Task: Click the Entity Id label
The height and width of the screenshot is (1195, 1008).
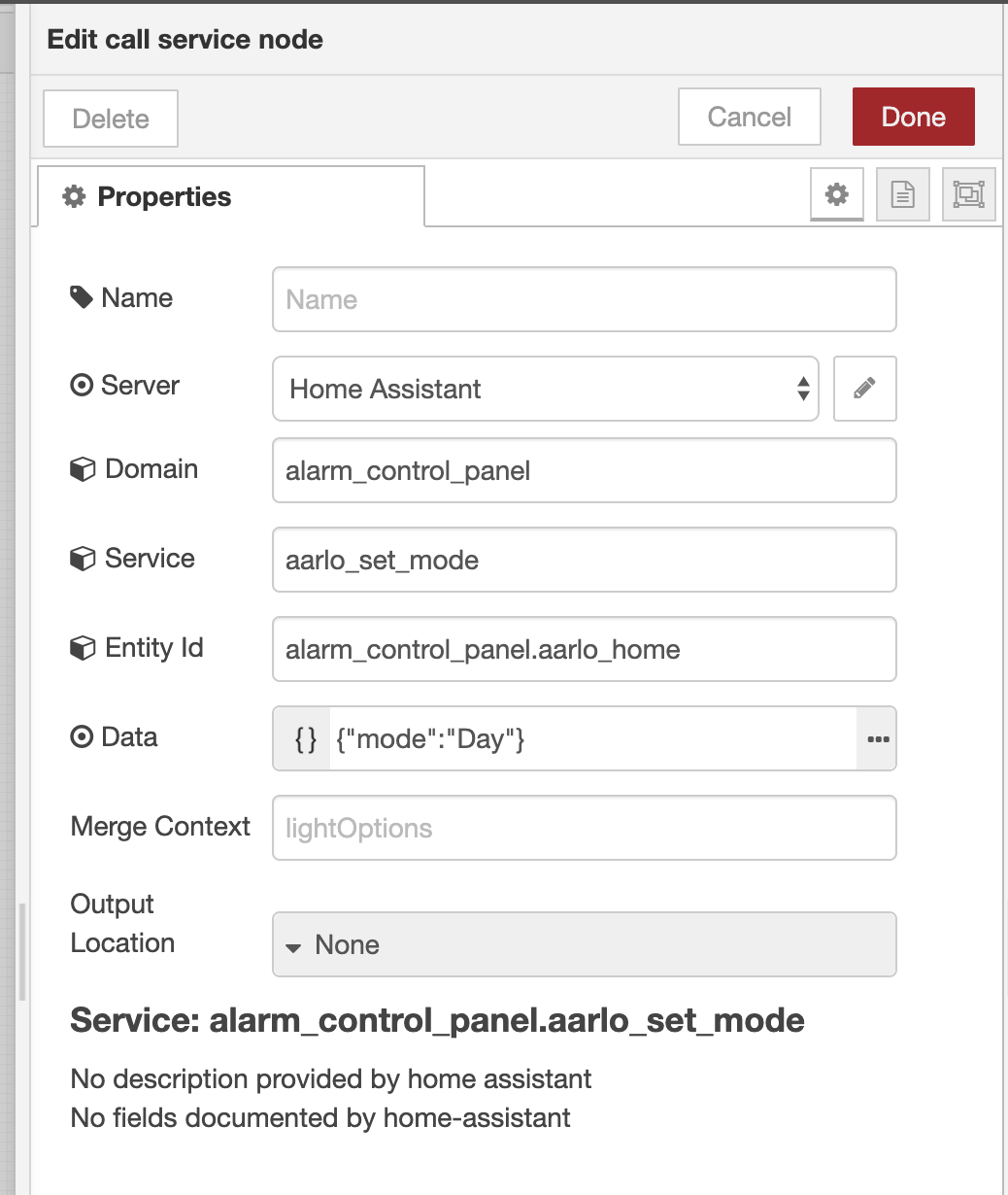Action: point(137,647)
